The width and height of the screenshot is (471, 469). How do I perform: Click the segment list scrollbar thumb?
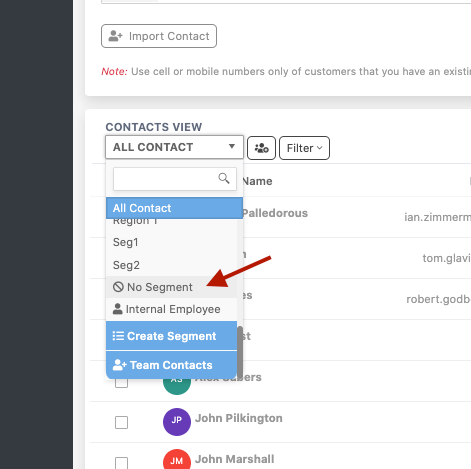click(240, 352)
